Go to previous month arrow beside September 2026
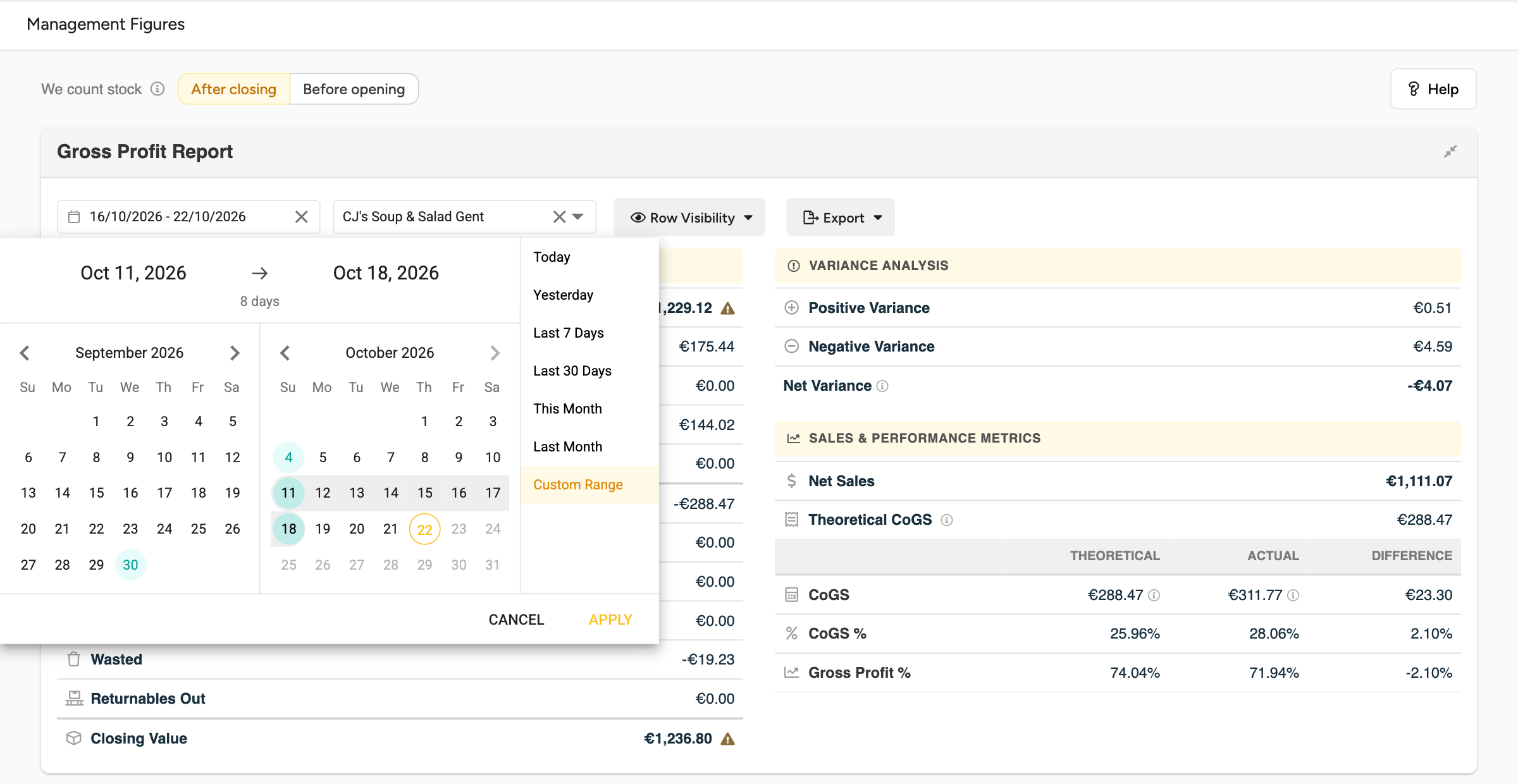This screenshot has width=1518, height=784. point(25,353)
